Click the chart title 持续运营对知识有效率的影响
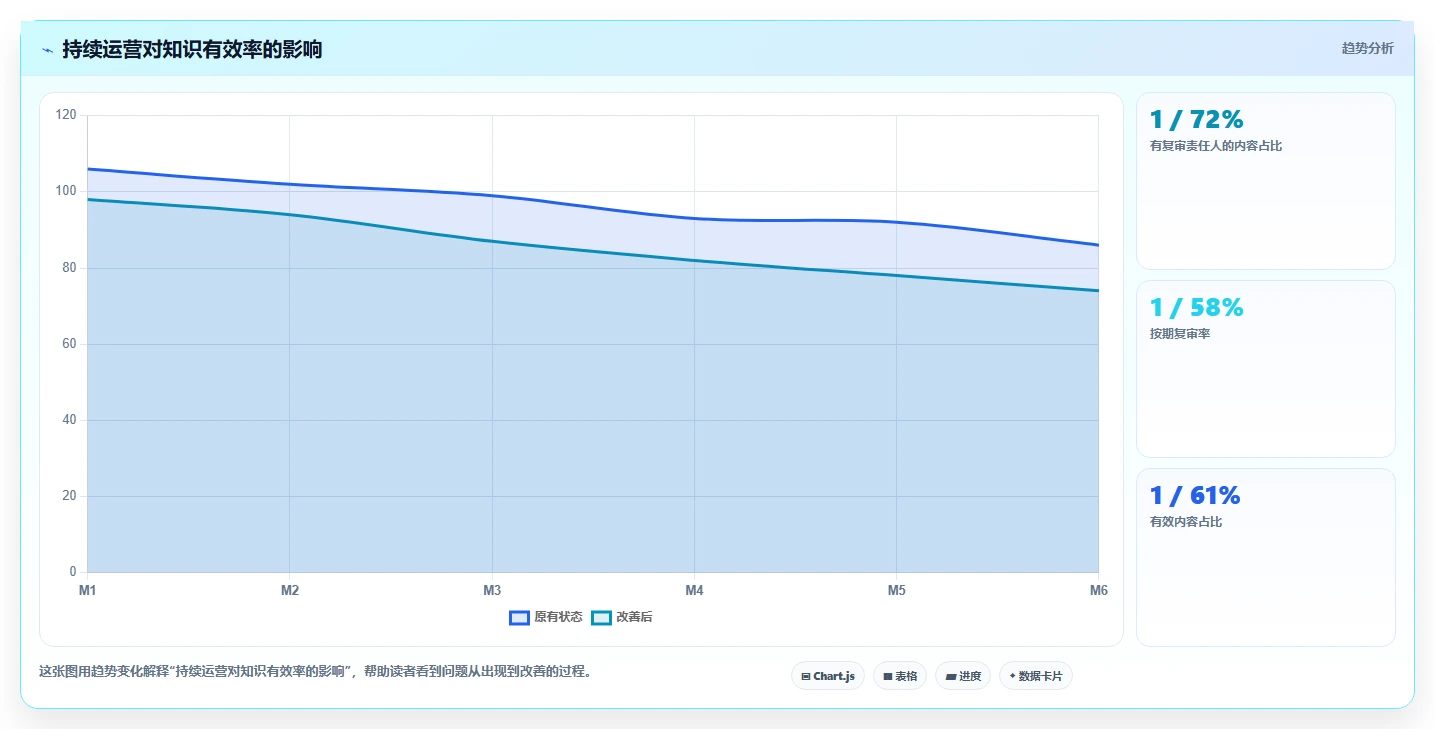 tap(192, 49)
